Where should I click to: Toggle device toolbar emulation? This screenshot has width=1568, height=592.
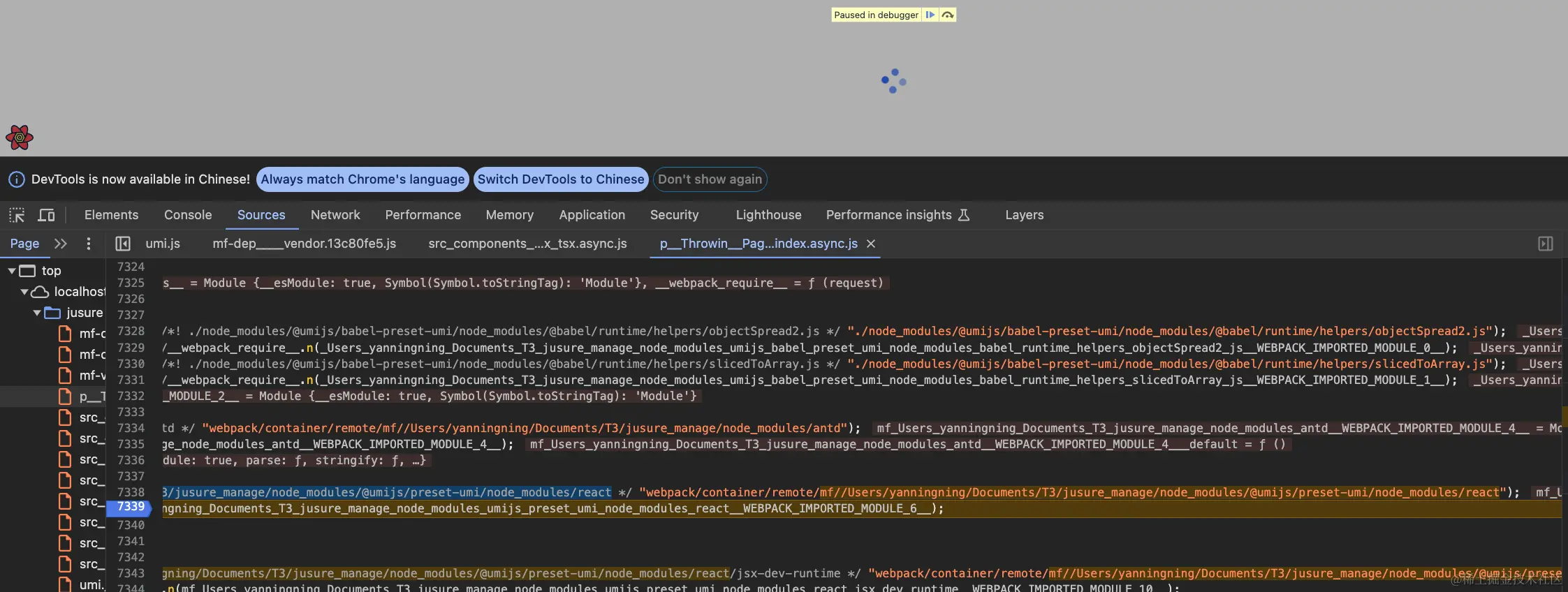(47, 215)
